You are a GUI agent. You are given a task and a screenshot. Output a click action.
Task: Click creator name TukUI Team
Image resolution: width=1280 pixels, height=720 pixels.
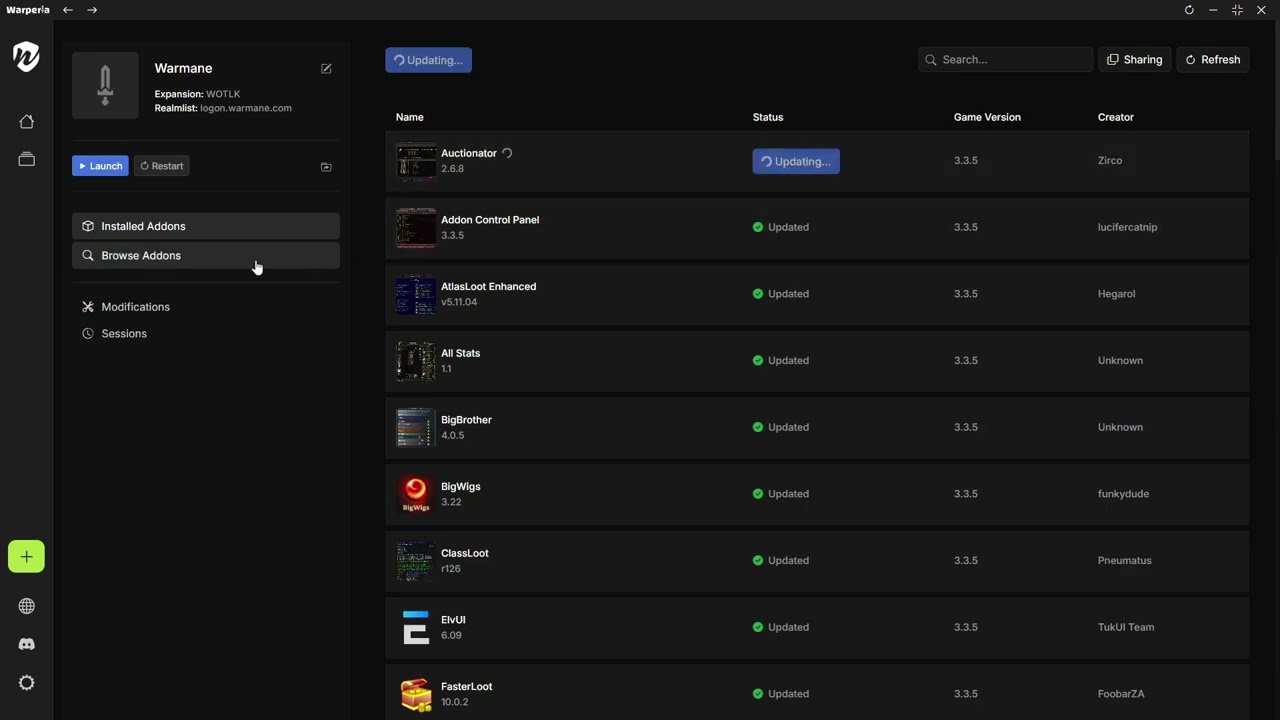1126,627
